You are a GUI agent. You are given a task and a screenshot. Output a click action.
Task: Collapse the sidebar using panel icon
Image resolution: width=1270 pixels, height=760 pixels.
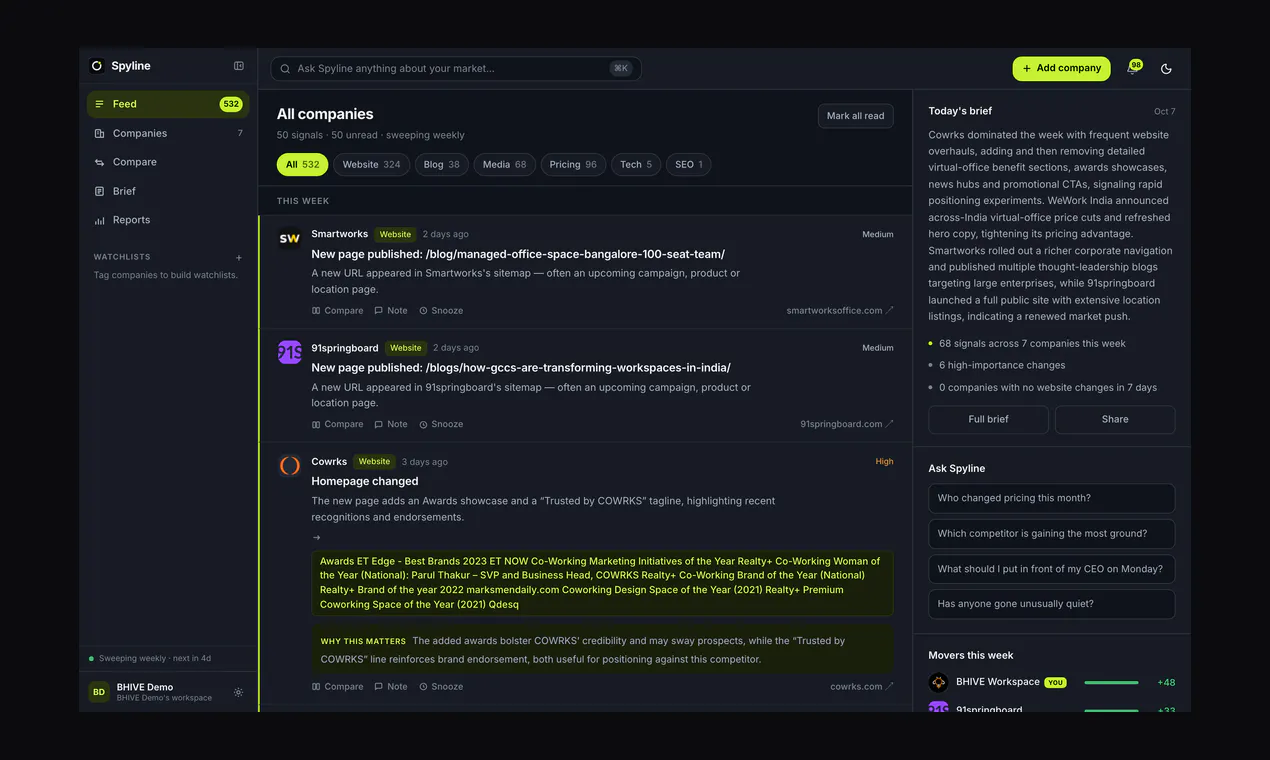click(239, 66)
